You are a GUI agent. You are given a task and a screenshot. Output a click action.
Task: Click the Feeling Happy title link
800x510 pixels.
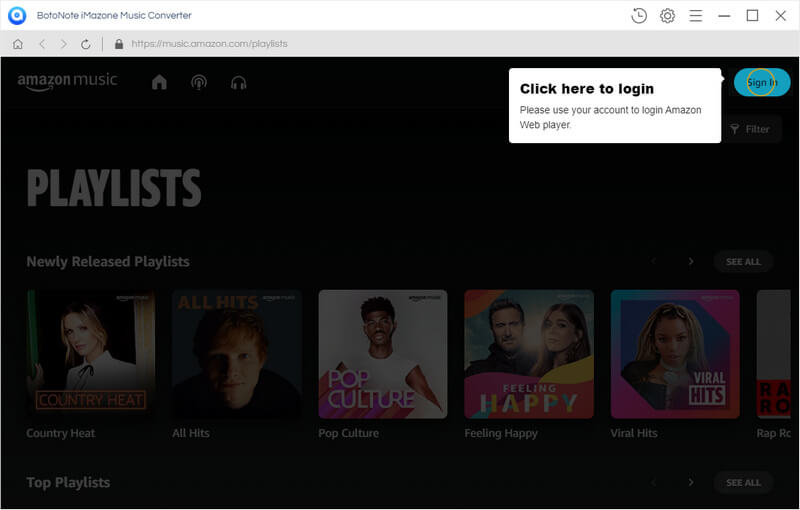click(501, 434)
